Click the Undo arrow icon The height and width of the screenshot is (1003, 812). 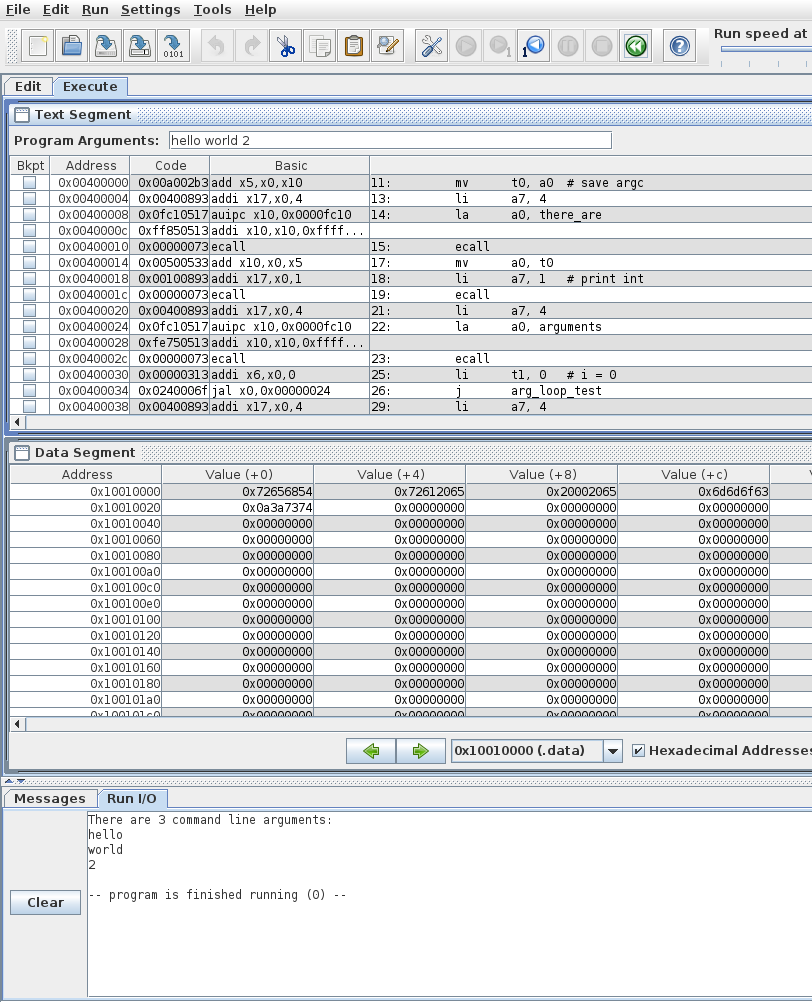tap(218, 46)
